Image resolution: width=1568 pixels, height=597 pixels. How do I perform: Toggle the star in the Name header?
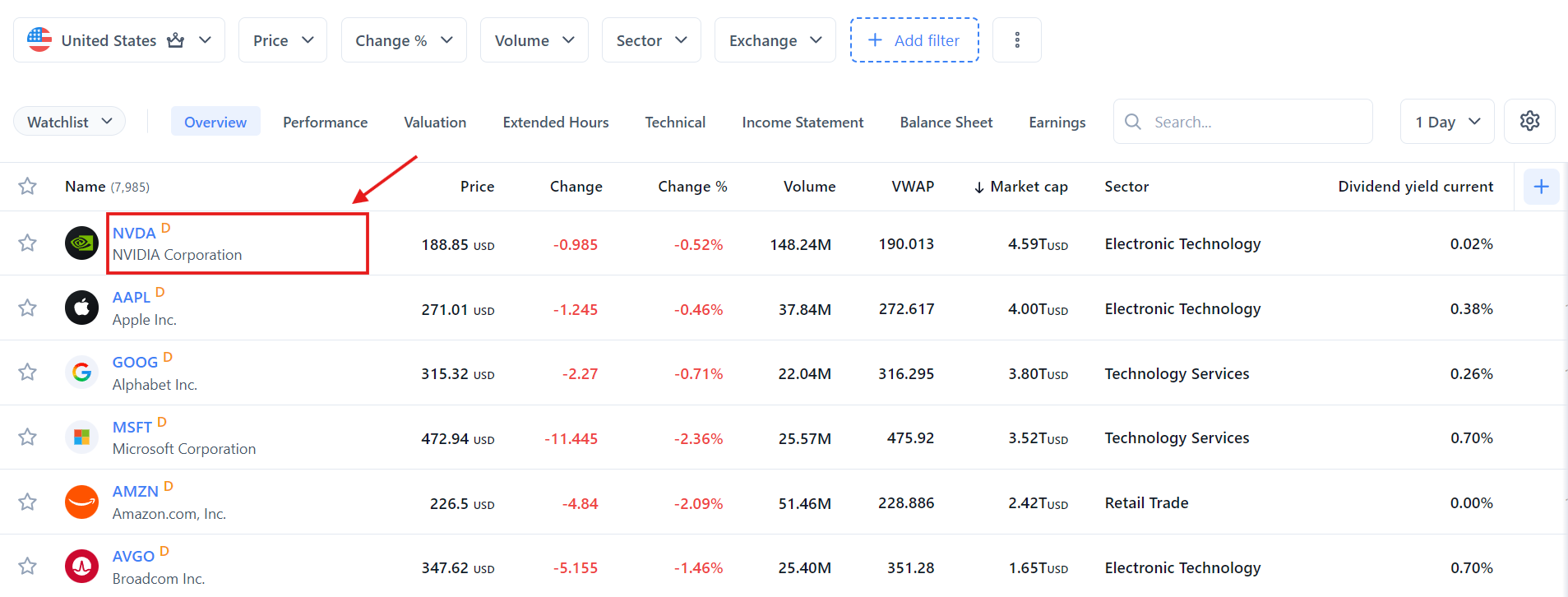[x=28, y=187]
